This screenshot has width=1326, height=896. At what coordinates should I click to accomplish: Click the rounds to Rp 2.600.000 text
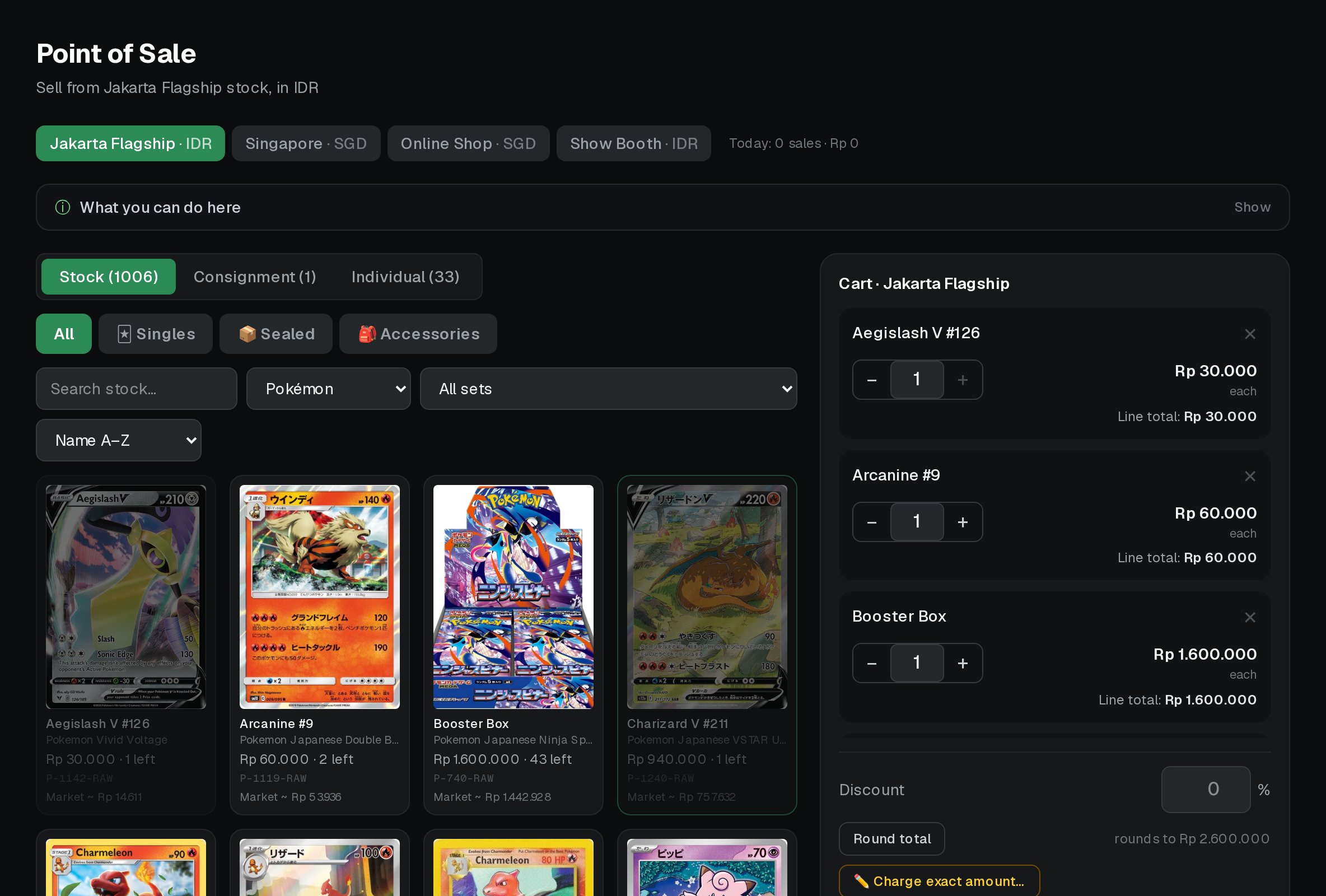[x=1192, y=838]
